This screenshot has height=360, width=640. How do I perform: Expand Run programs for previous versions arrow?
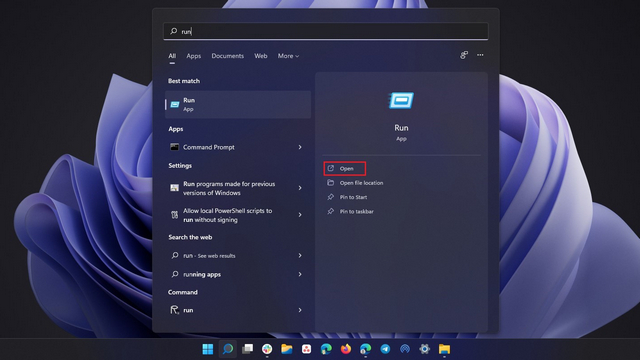[300, 188]
